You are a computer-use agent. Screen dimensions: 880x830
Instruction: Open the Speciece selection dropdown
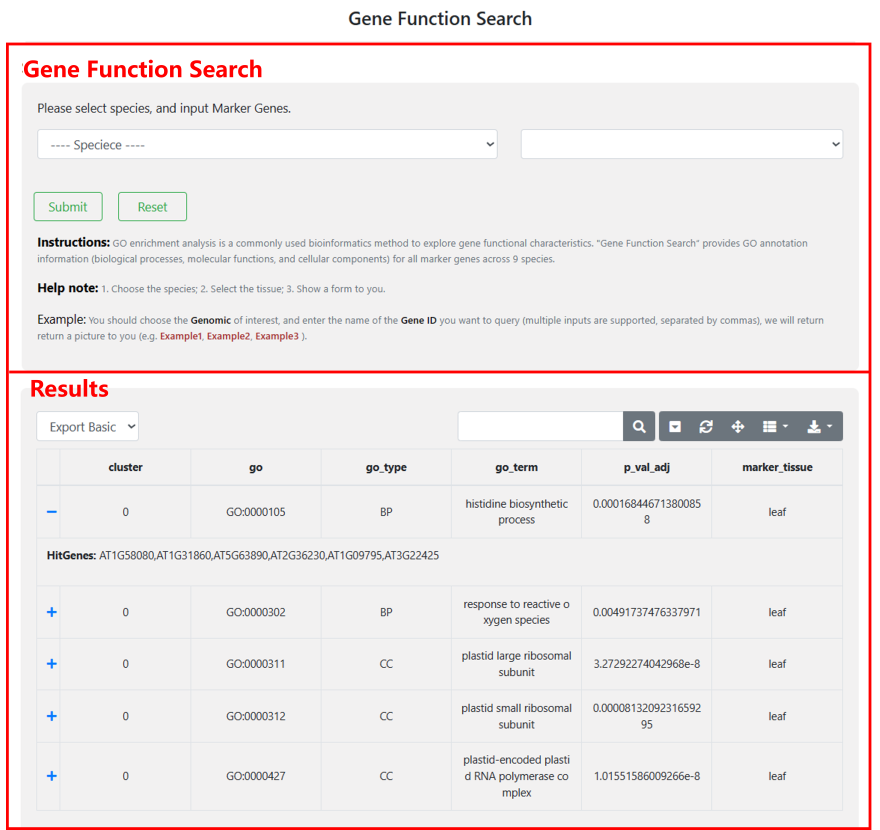click(267, 145)
